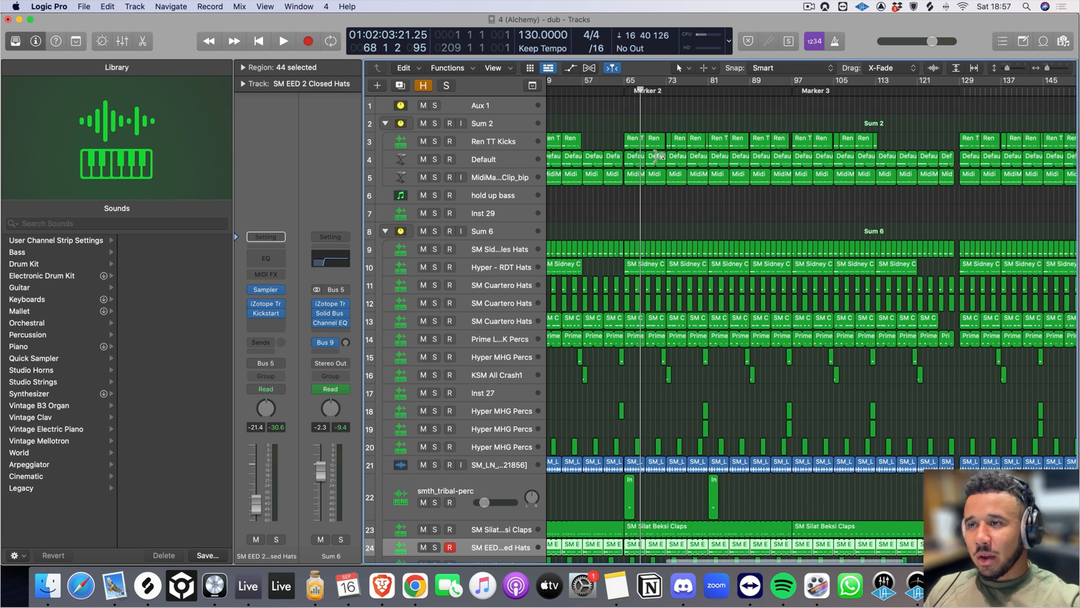
Task: Open the Snap mode dropdown
Action: click(792, 68)
